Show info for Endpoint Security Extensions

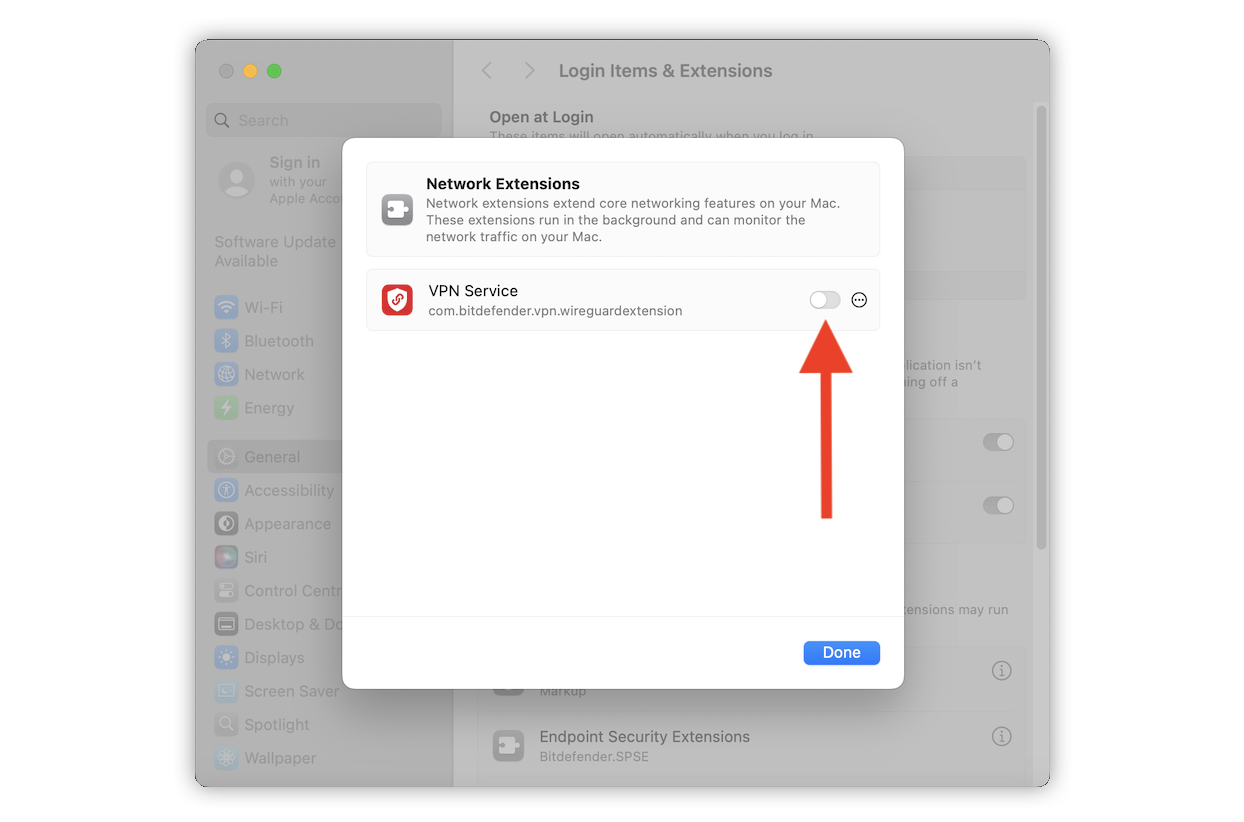pyautogui.click(x=1001, y=736)
